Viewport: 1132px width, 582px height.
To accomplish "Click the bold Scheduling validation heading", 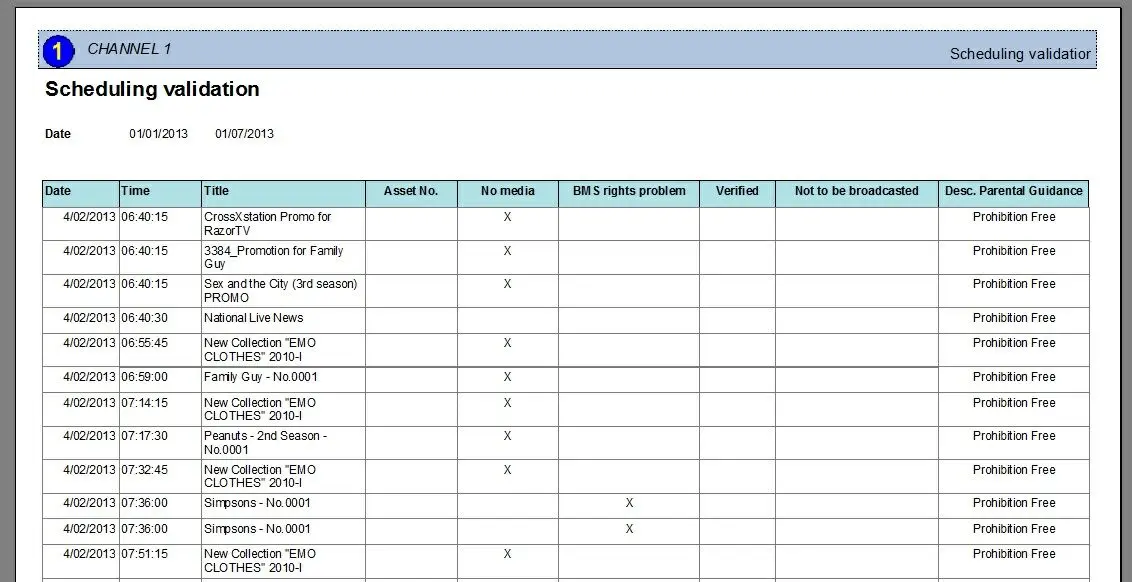I will [x=152, y=89].
